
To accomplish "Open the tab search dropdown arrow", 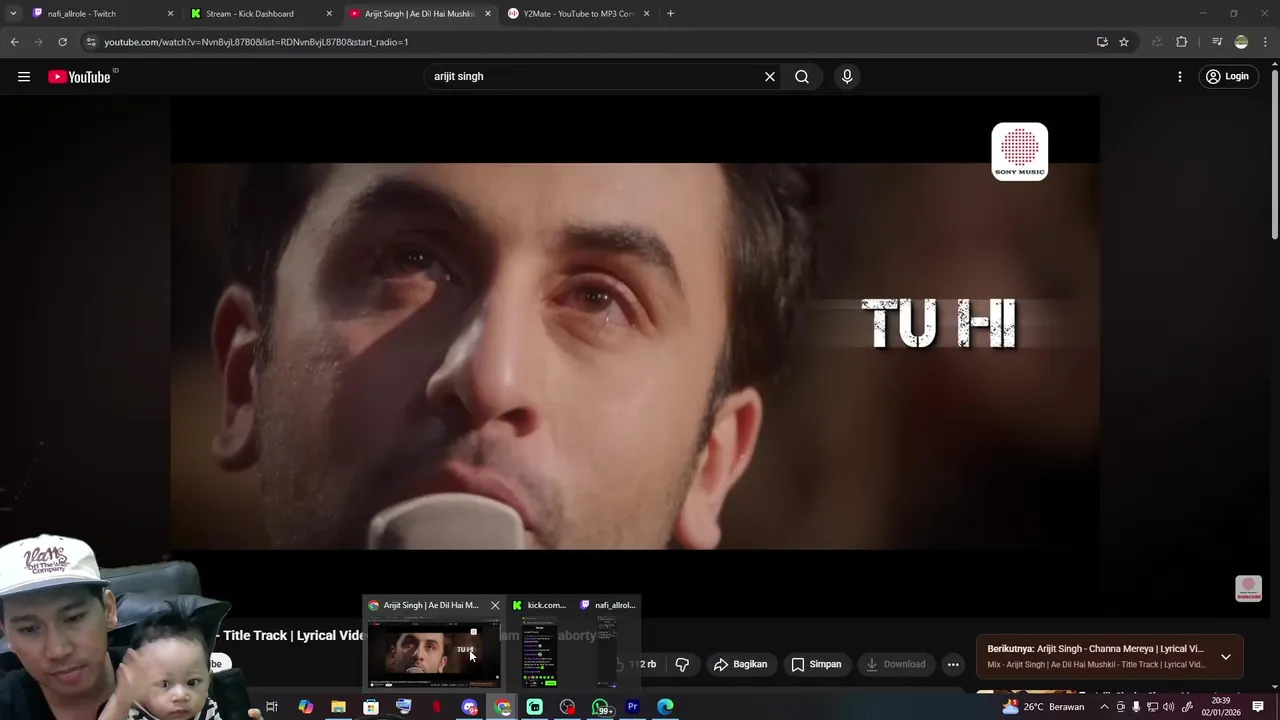I will [x=12, y=14].
